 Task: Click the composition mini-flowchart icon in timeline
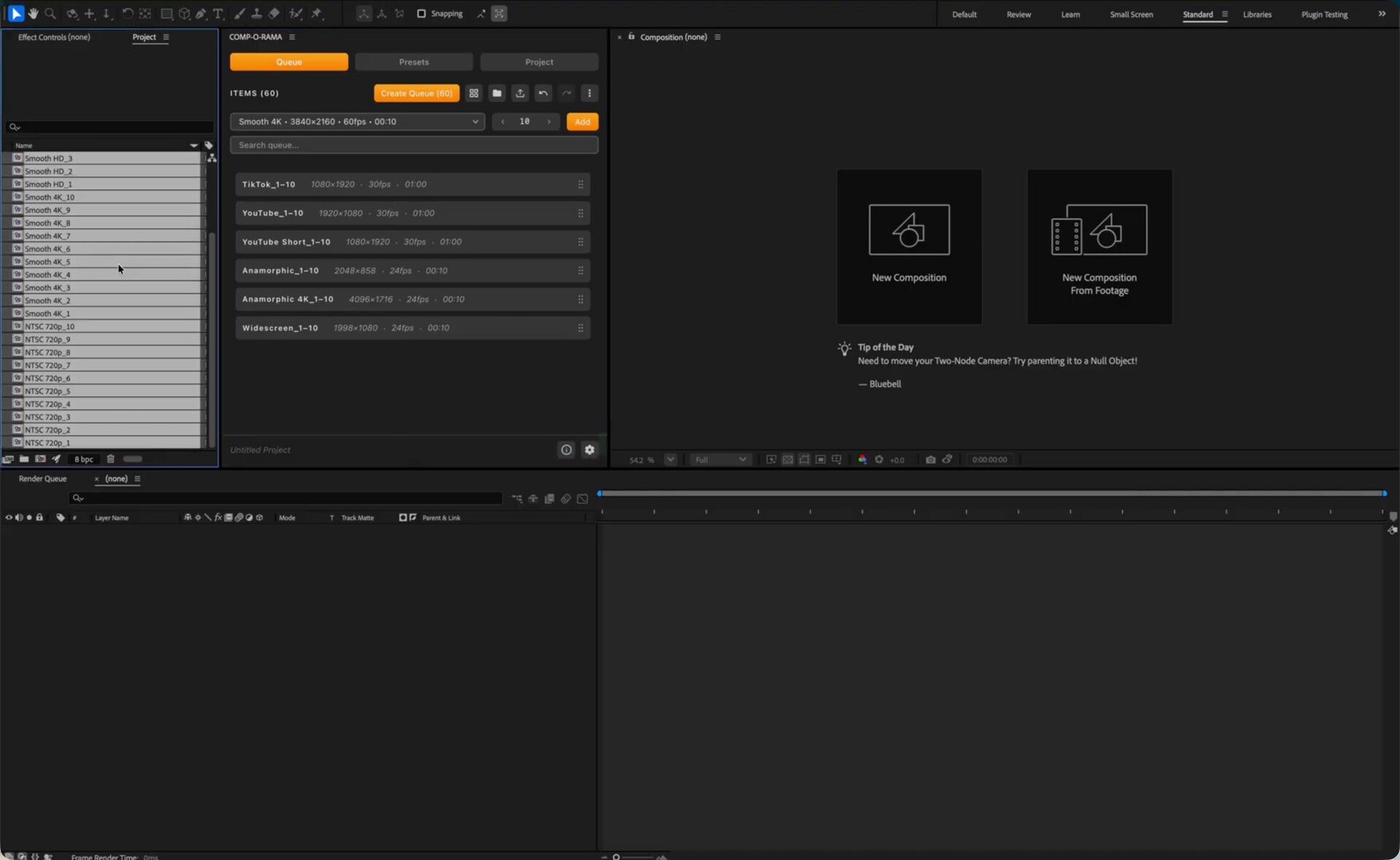pyautogui.click(x=517, y=499)
